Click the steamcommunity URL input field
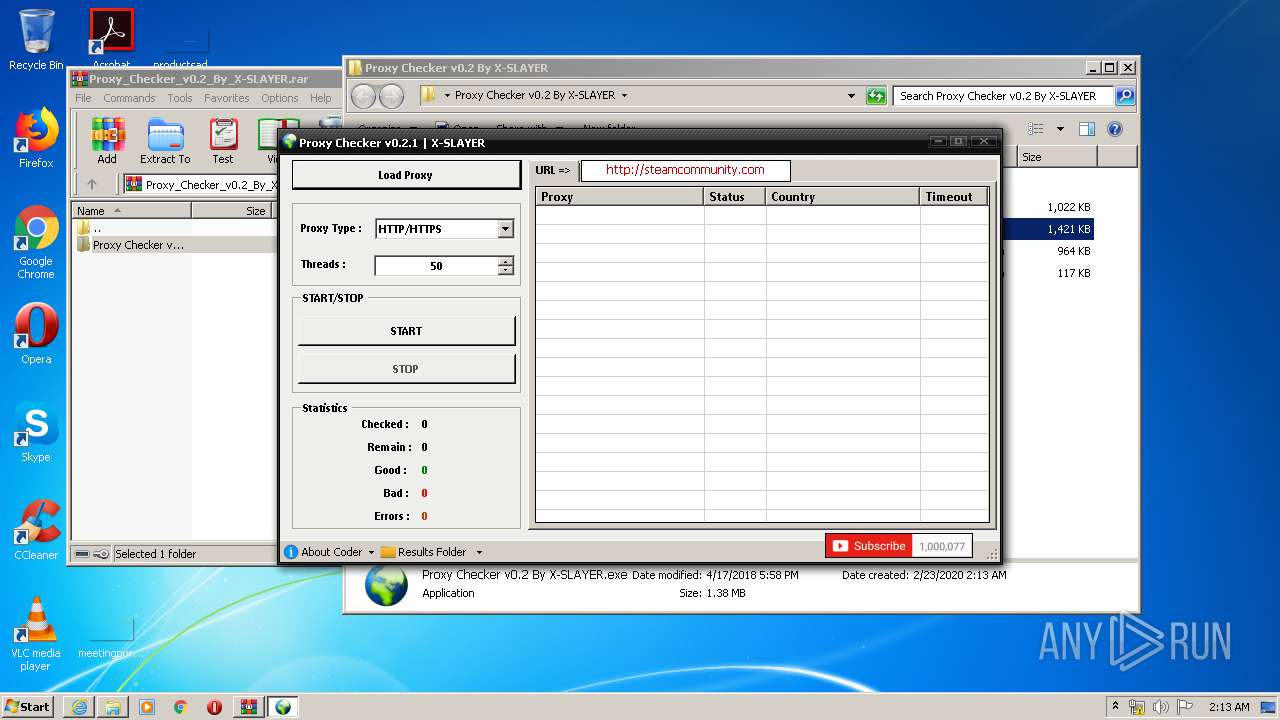 click(685, 170)
